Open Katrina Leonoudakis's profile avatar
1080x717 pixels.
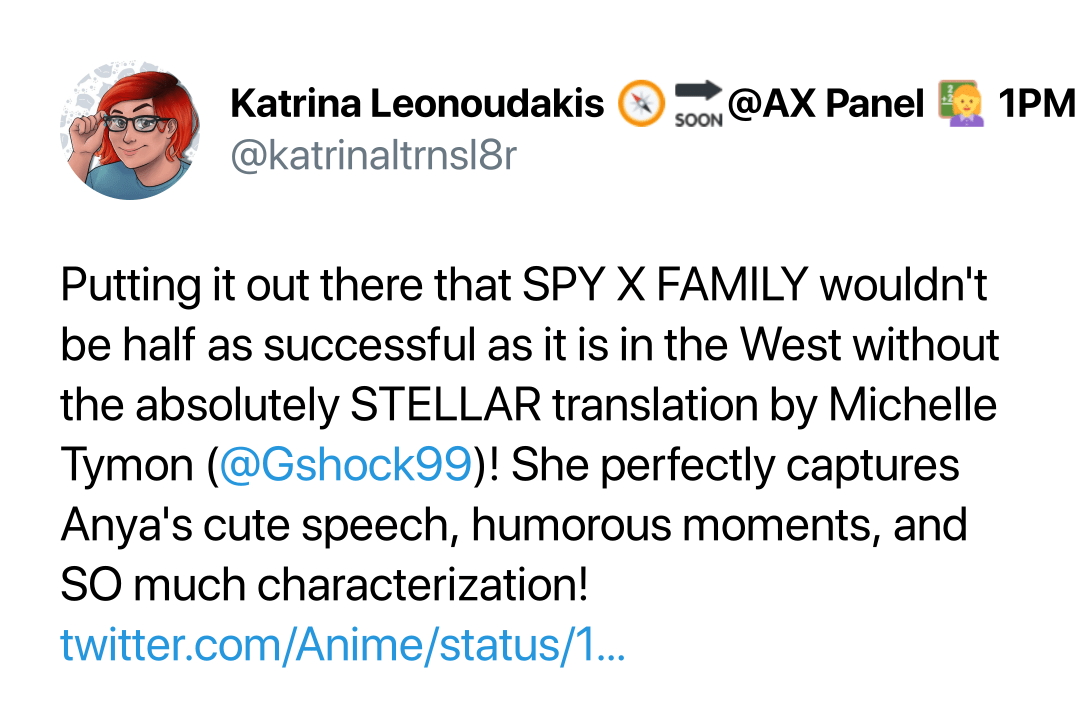coord(129,130)
